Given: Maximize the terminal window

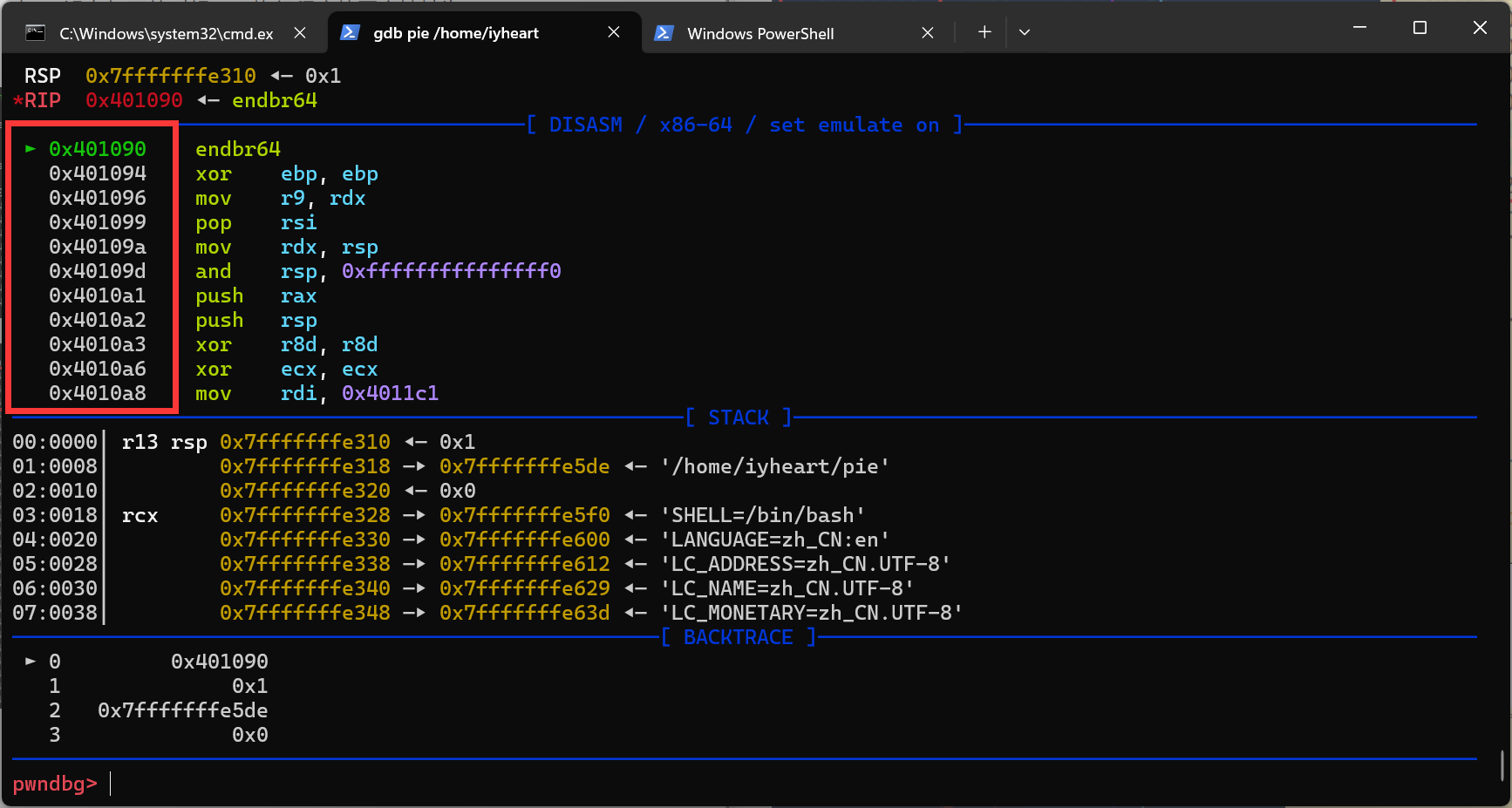Looking at the screenshot, I should 1420,28.
